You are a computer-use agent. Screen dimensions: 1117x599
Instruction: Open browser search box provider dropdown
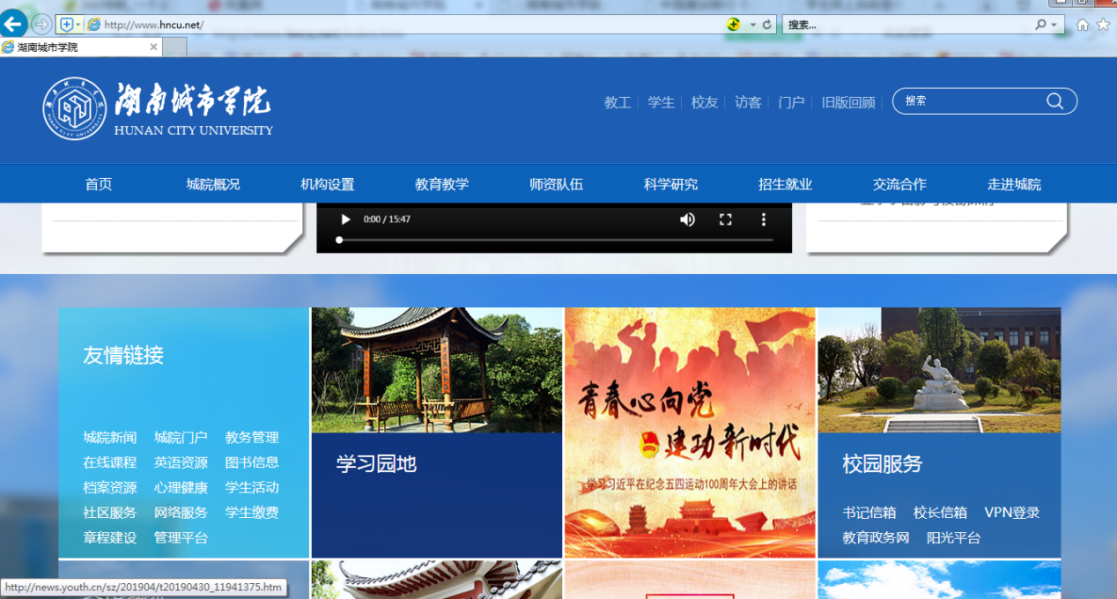1053,25
